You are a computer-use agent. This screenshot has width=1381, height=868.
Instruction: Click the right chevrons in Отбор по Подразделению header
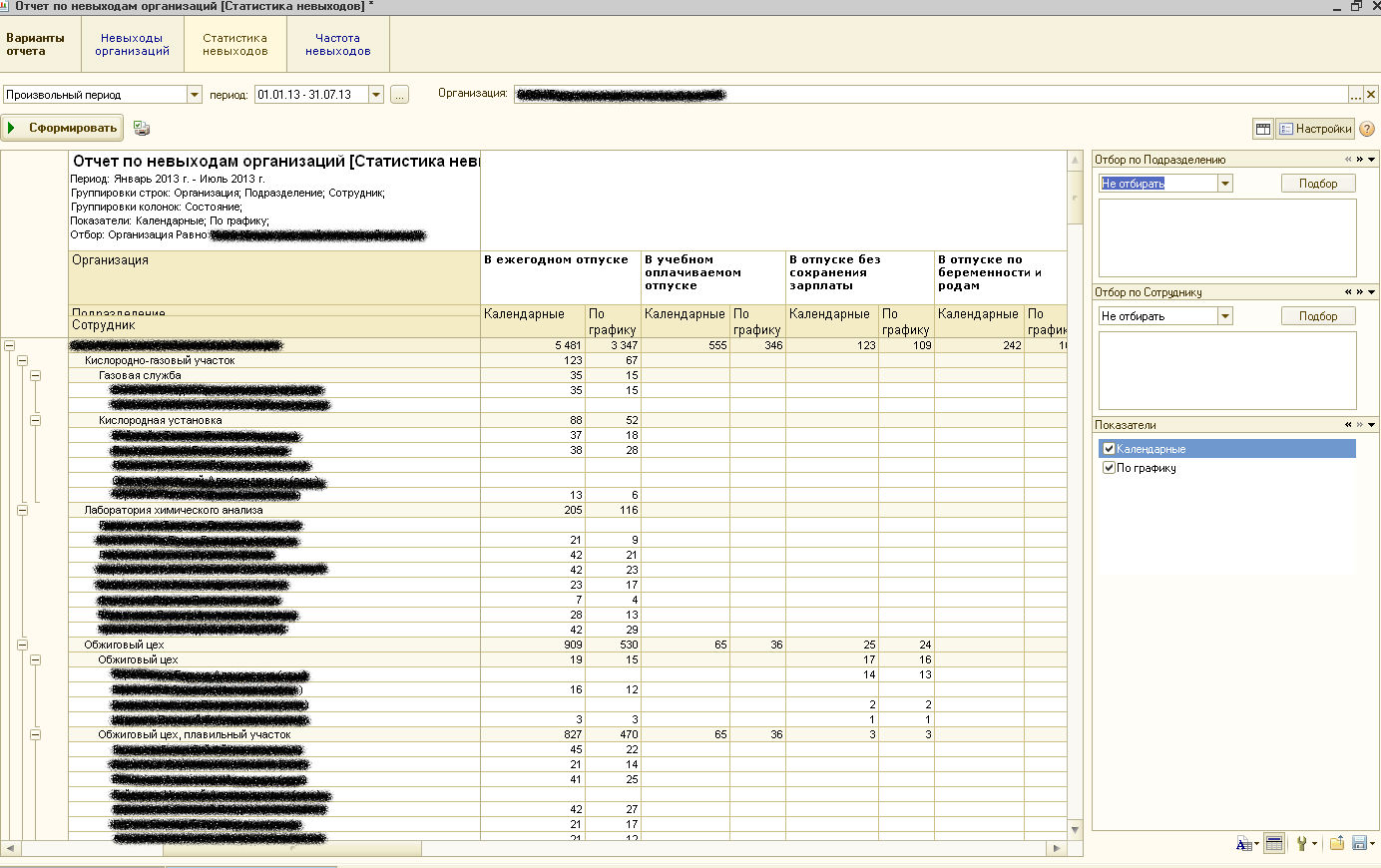1359,160
